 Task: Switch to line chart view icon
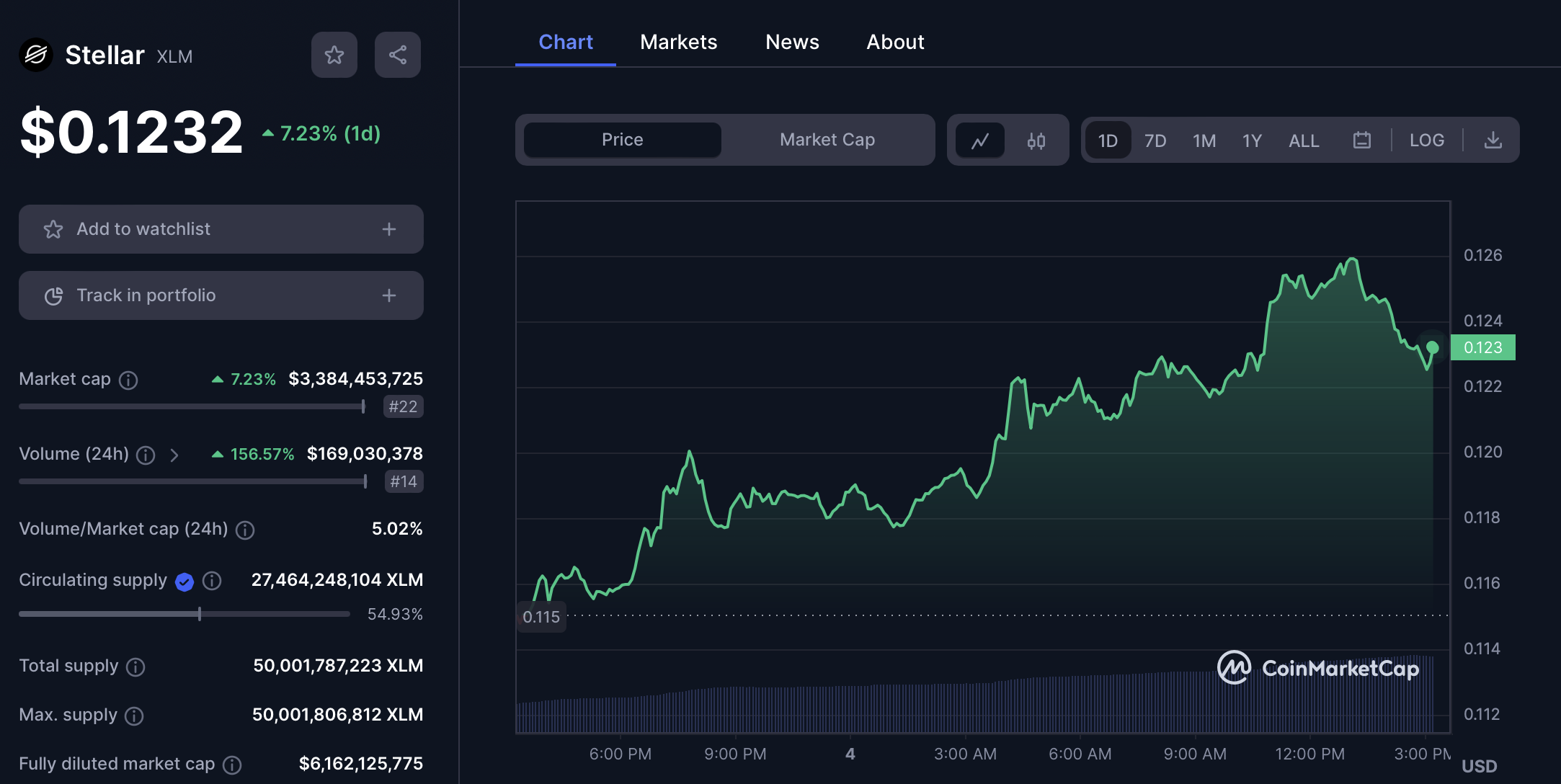[x=980, y=140]
